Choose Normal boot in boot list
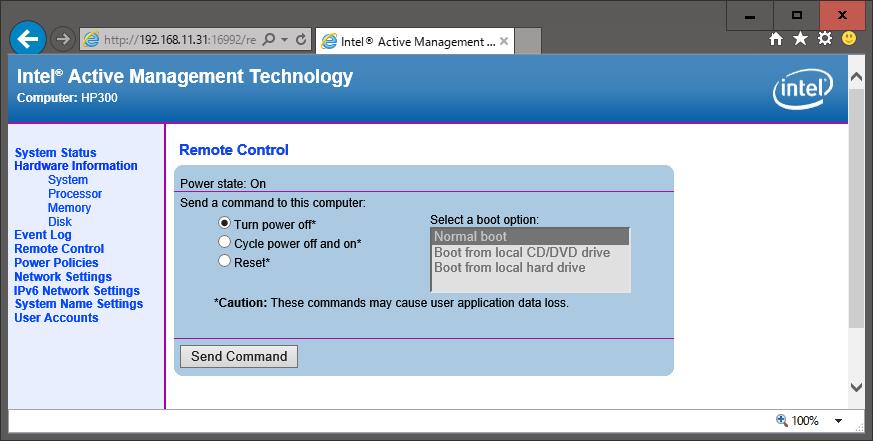873x441 pixels. [x=531, y=237]
